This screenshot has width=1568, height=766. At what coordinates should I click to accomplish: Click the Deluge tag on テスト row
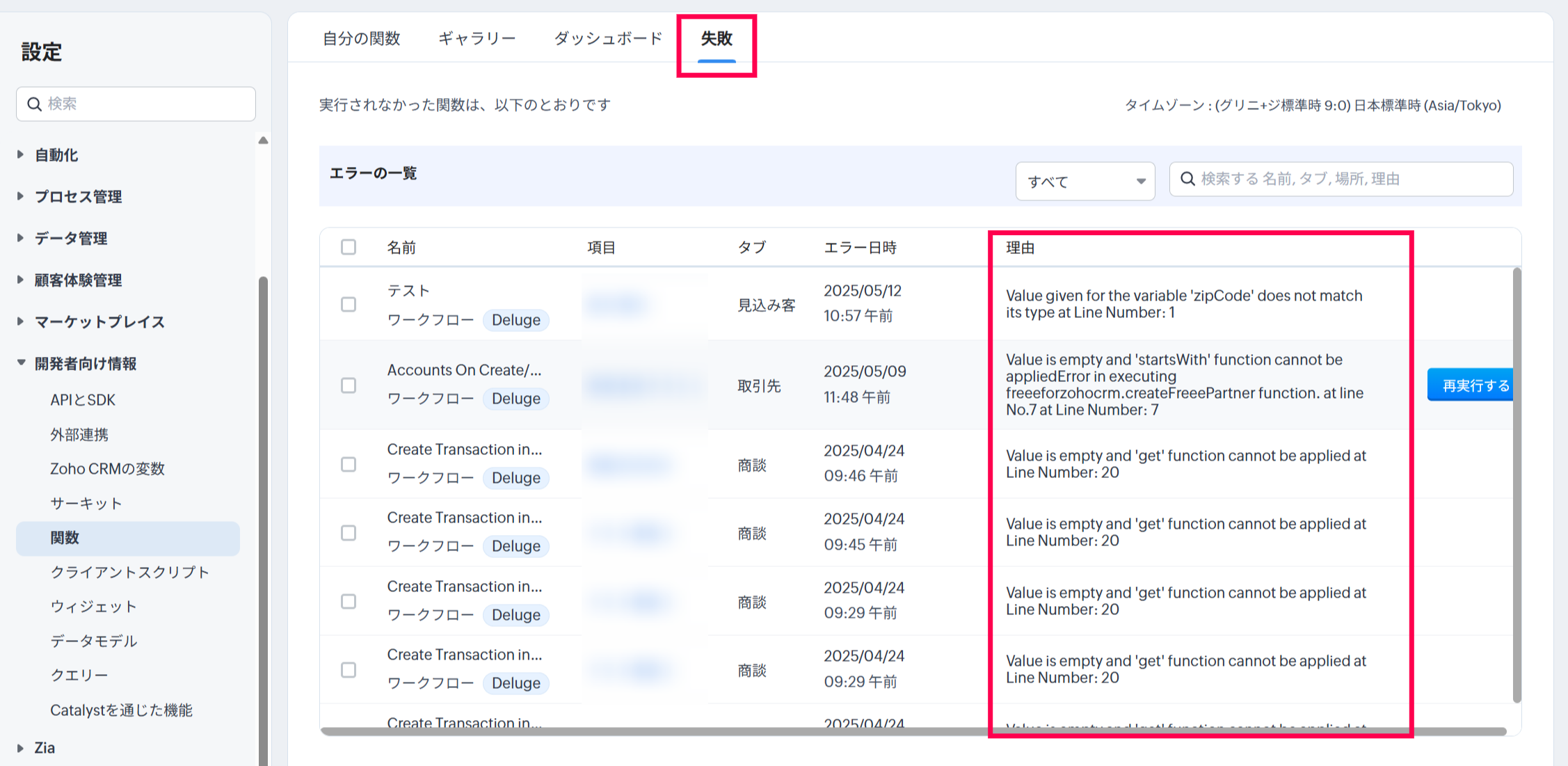[x=515, y=320]
